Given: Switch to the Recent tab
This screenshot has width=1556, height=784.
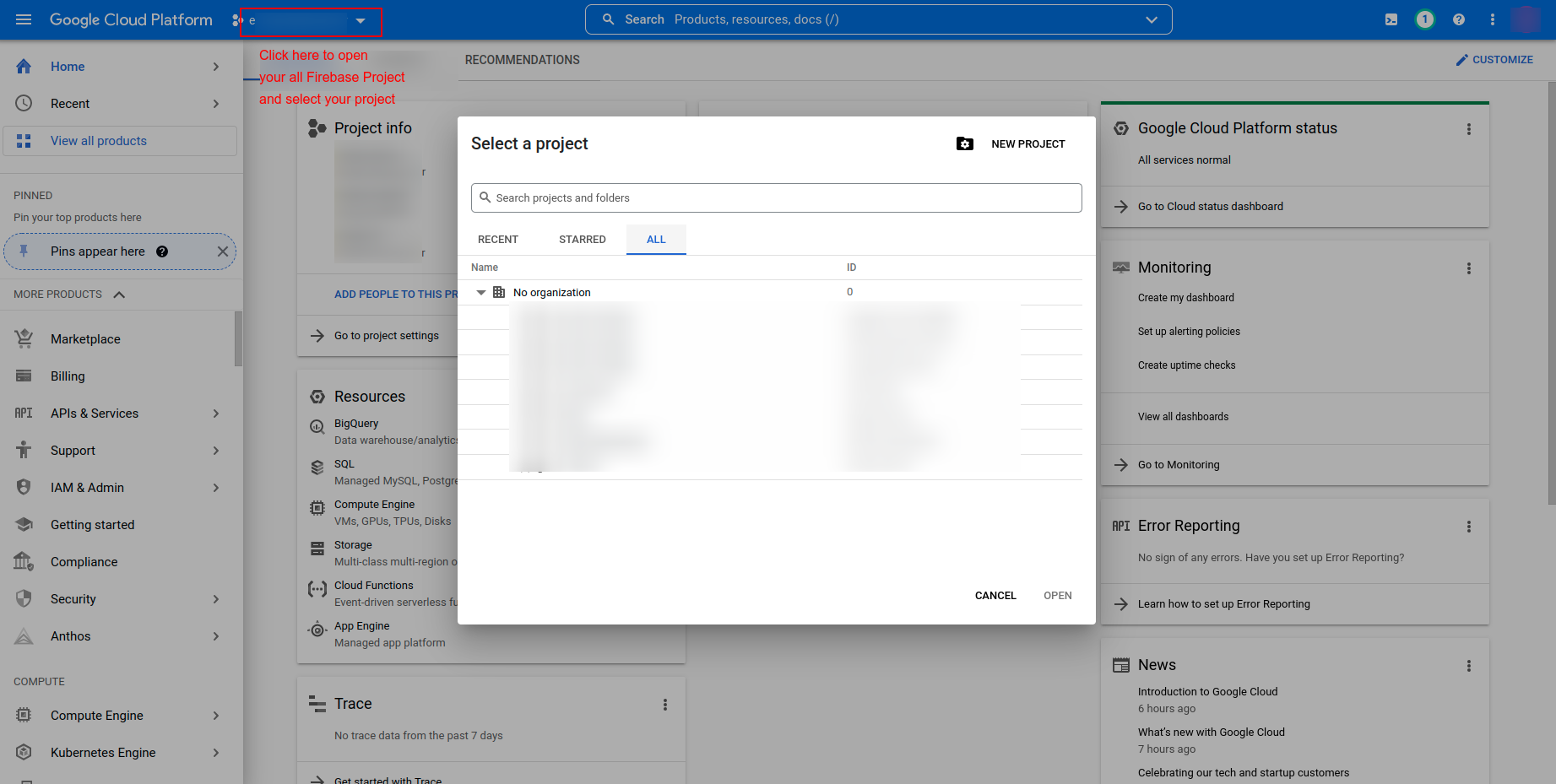Looking at the screenshot, I should (498, 240).
